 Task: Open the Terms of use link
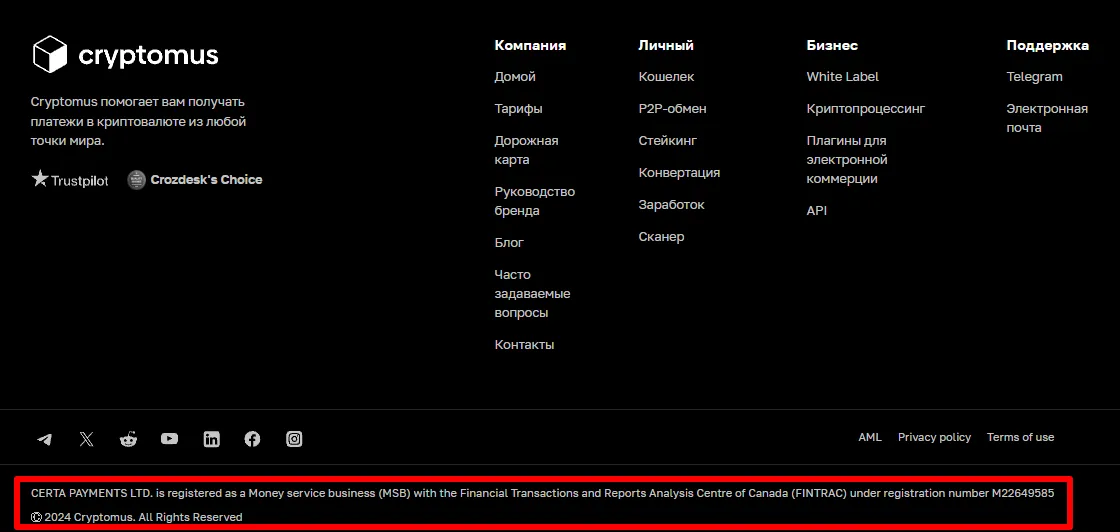(1020, 437)
